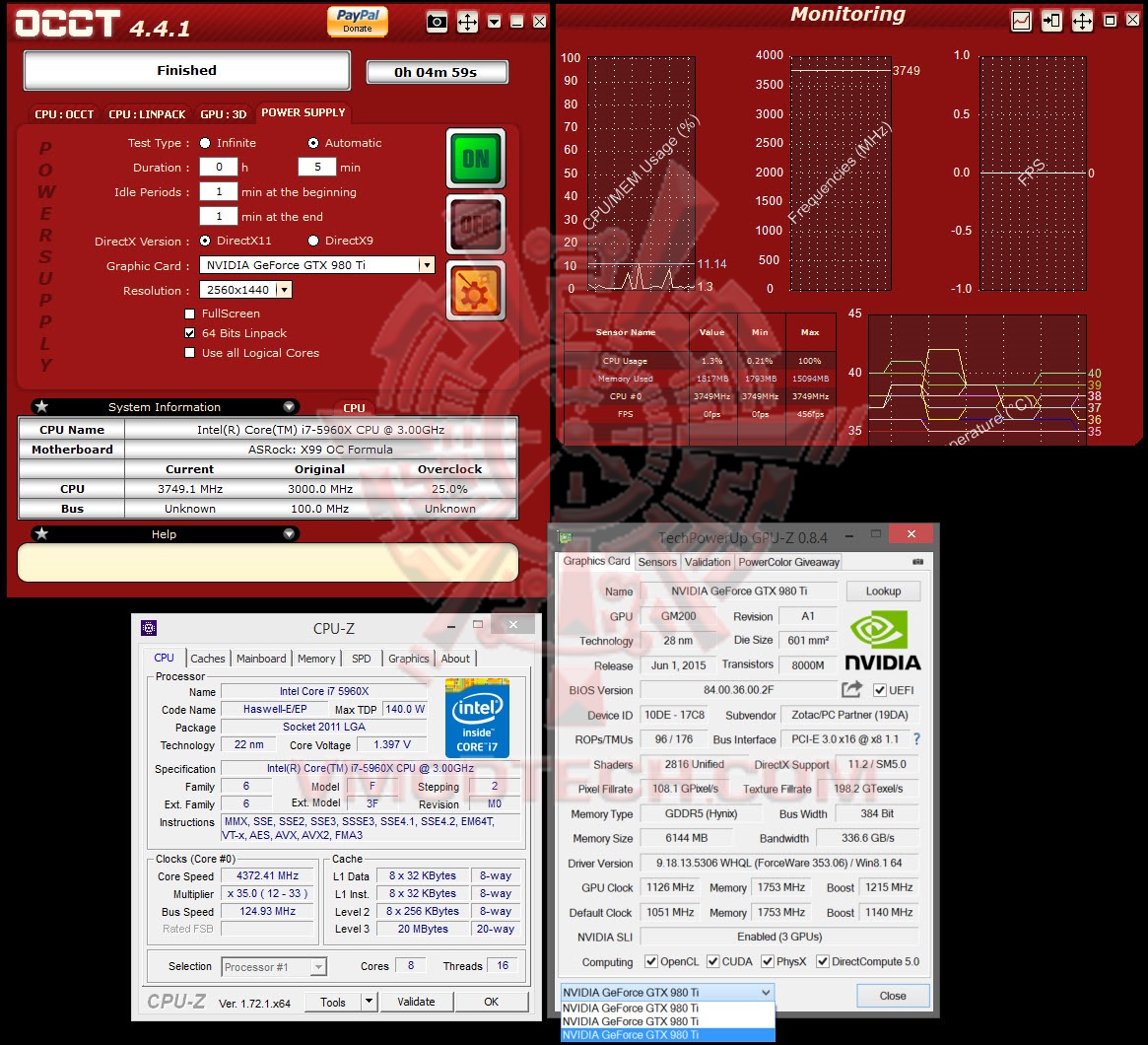Viewport: 1148px width, 1045px height.
Task: Open the CPU-Z Tools dropdown arrow
Action: pos(369,1001)
